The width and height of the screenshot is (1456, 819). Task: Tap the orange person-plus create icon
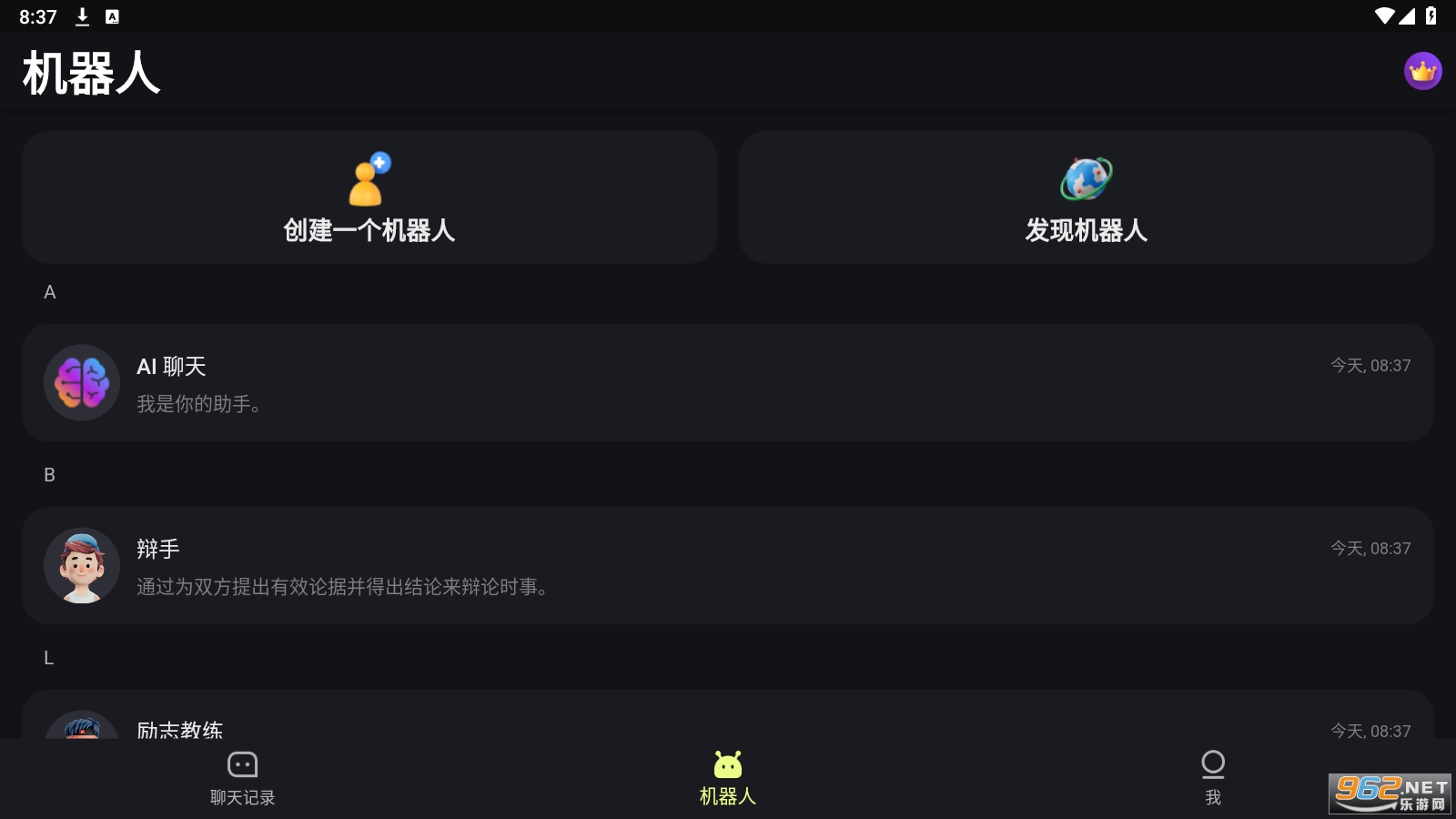pos(369,179)
